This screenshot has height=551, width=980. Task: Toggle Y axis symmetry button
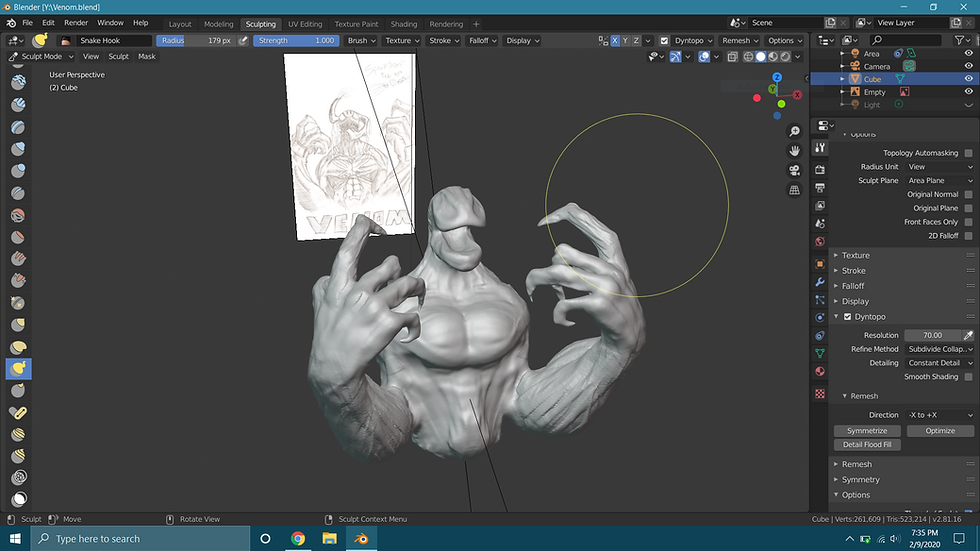click(626, 41)
